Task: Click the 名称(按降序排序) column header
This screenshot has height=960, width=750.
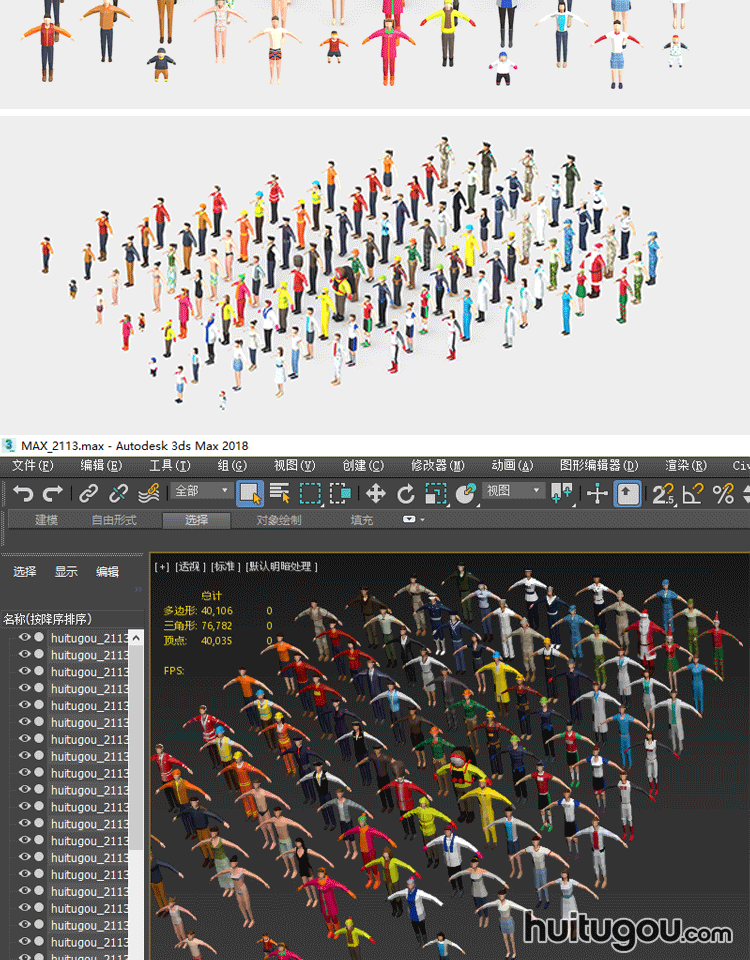Action: pyautogui.click(x=48, y=619)
